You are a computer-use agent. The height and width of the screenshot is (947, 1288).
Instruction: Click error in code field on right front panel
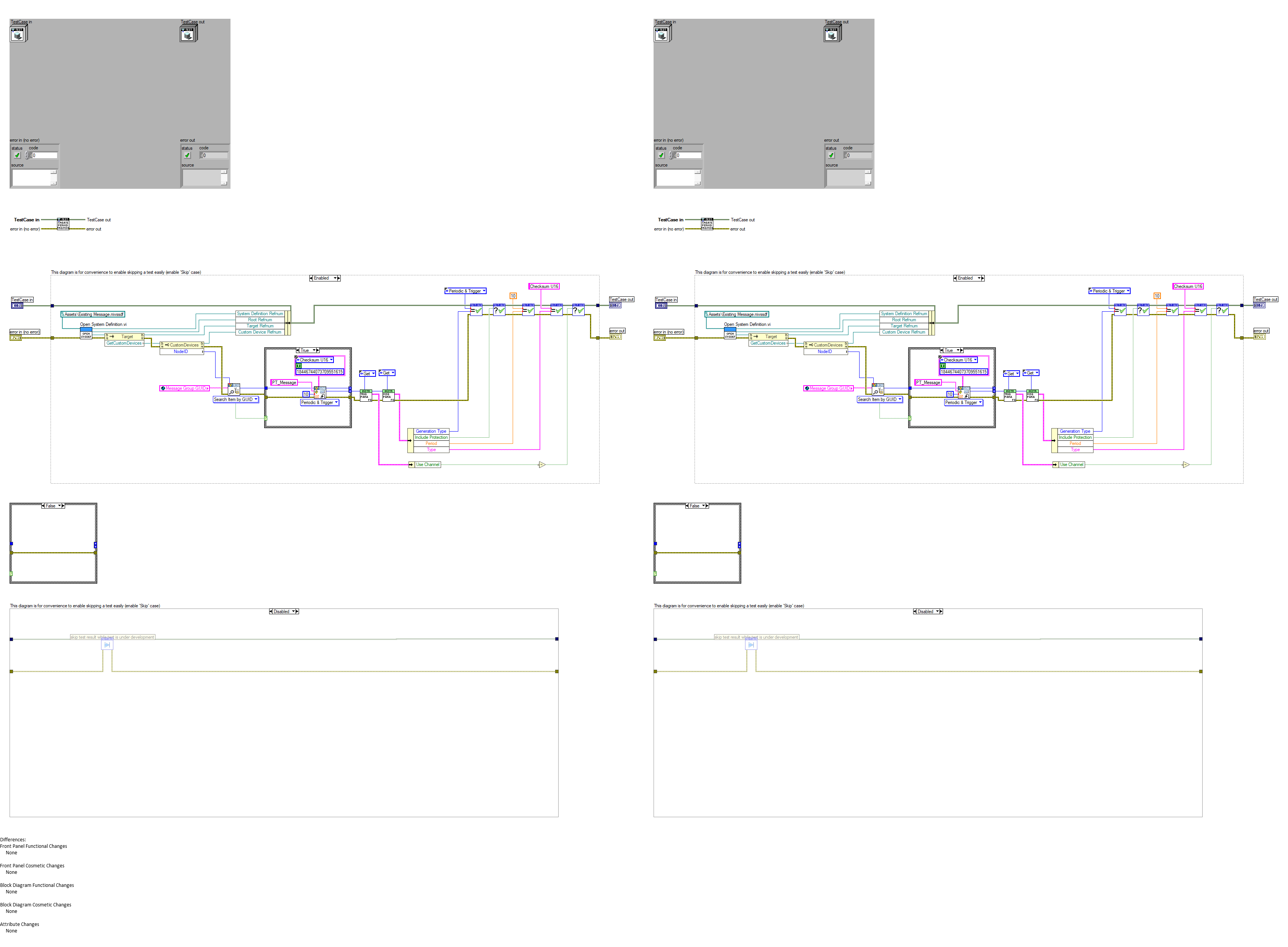(688, 155)
